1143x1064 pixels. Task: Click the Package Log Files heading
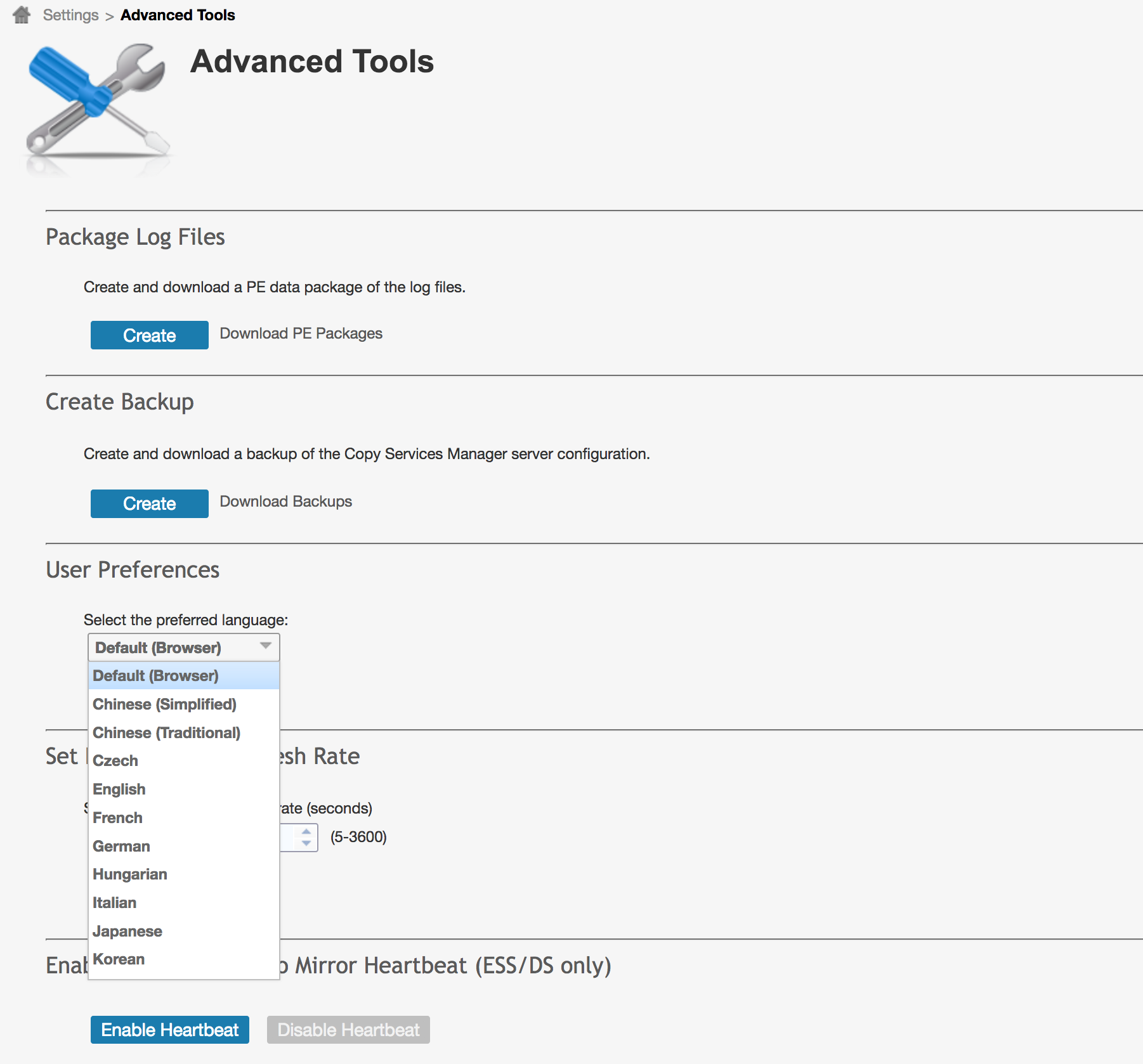click(135, 237)
